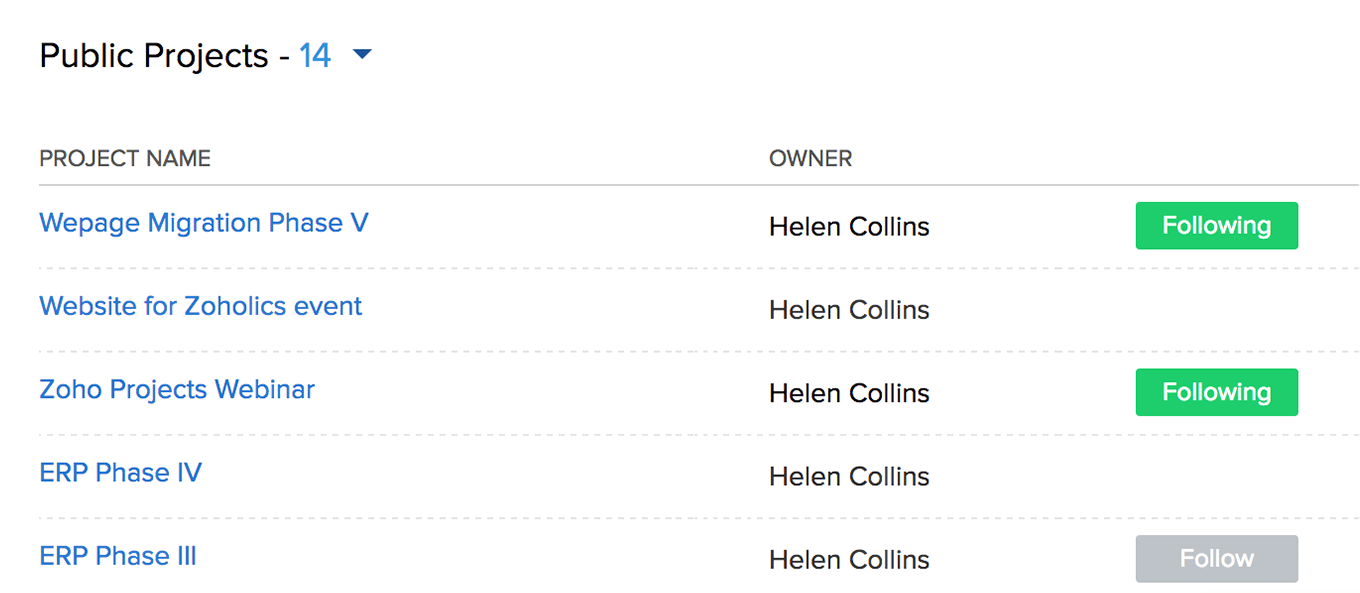The width and height of the screenshot is (1360, 593).
Task: Click owner Helen Collins in Website for Zoholics row
Action: pyautogui.click(x=849, y=310)
